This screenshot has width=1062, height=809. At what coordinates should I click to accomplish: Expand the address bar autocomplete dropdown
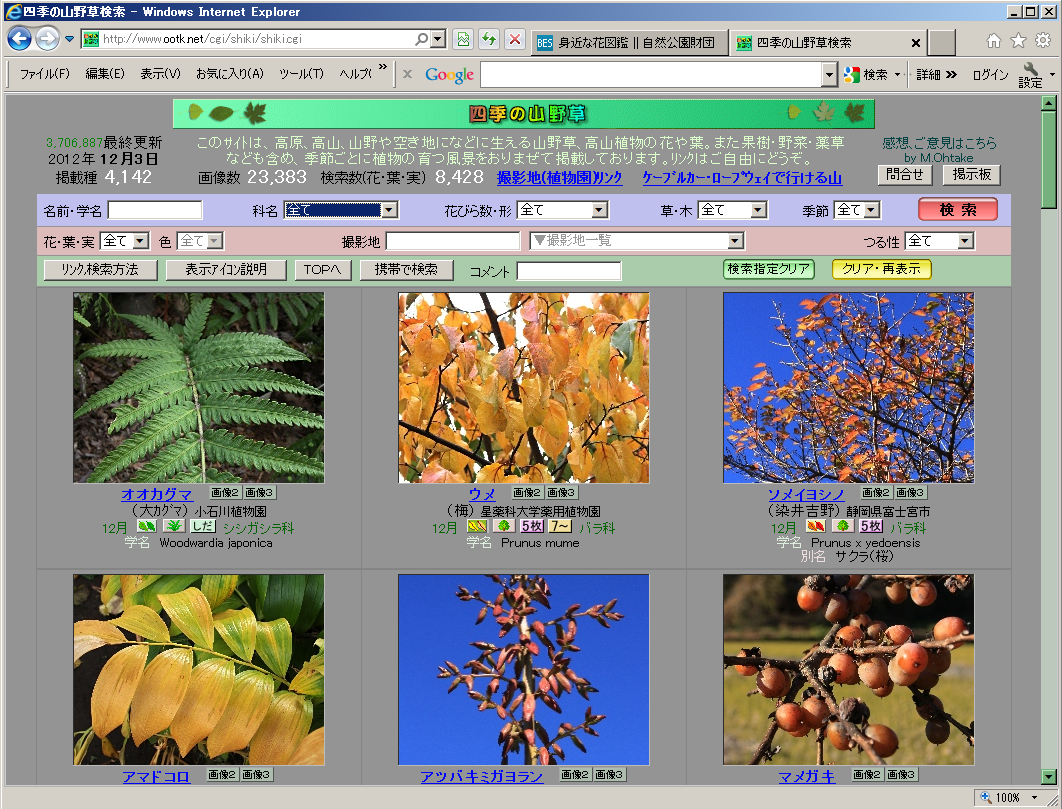pyautogui.click(x=438, y=39)
